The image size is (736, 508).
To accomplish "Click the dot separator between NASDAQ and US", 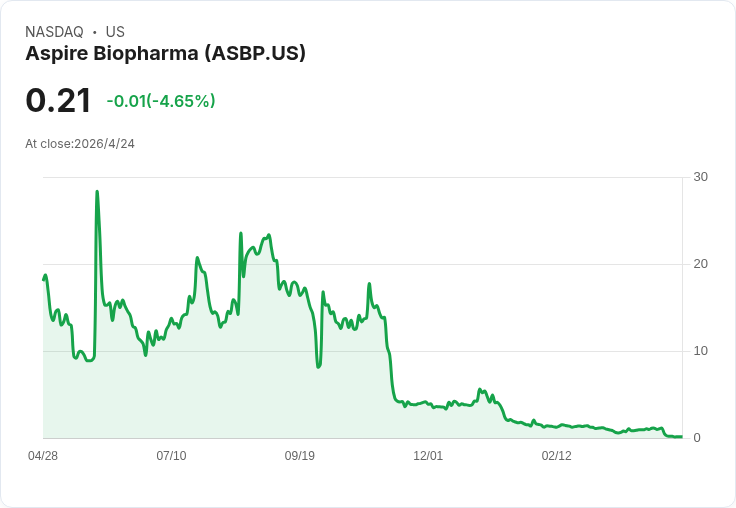I will (x=94, y=32).
